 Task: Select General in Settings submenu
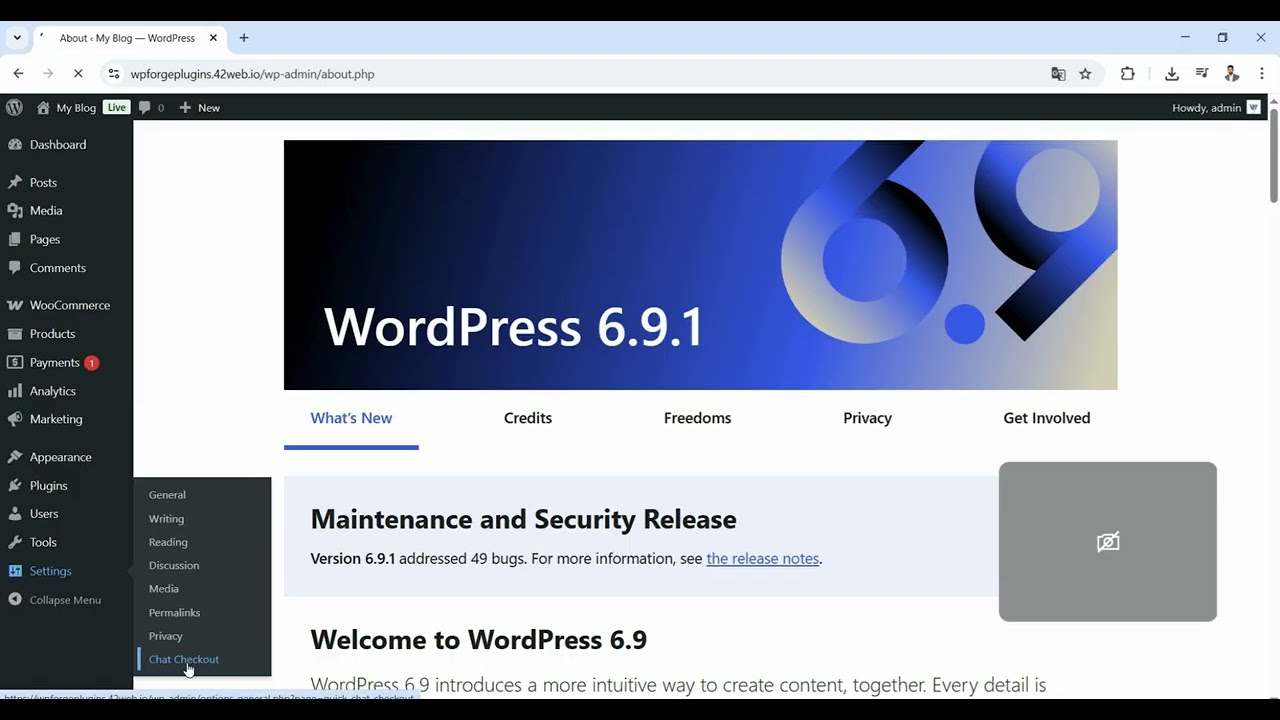tap(167, 495)
